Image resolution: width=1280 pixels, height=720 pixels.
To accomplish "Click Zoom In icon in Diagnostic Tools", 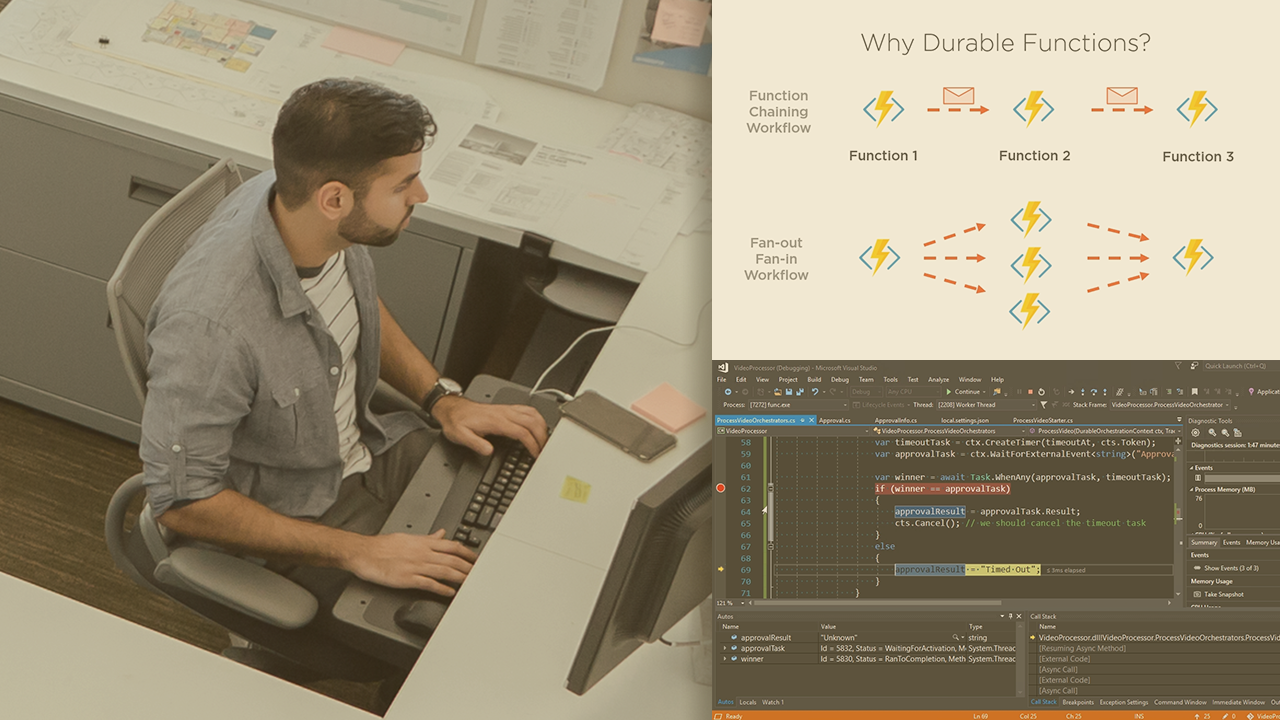I will click(x=1212, y=433).
